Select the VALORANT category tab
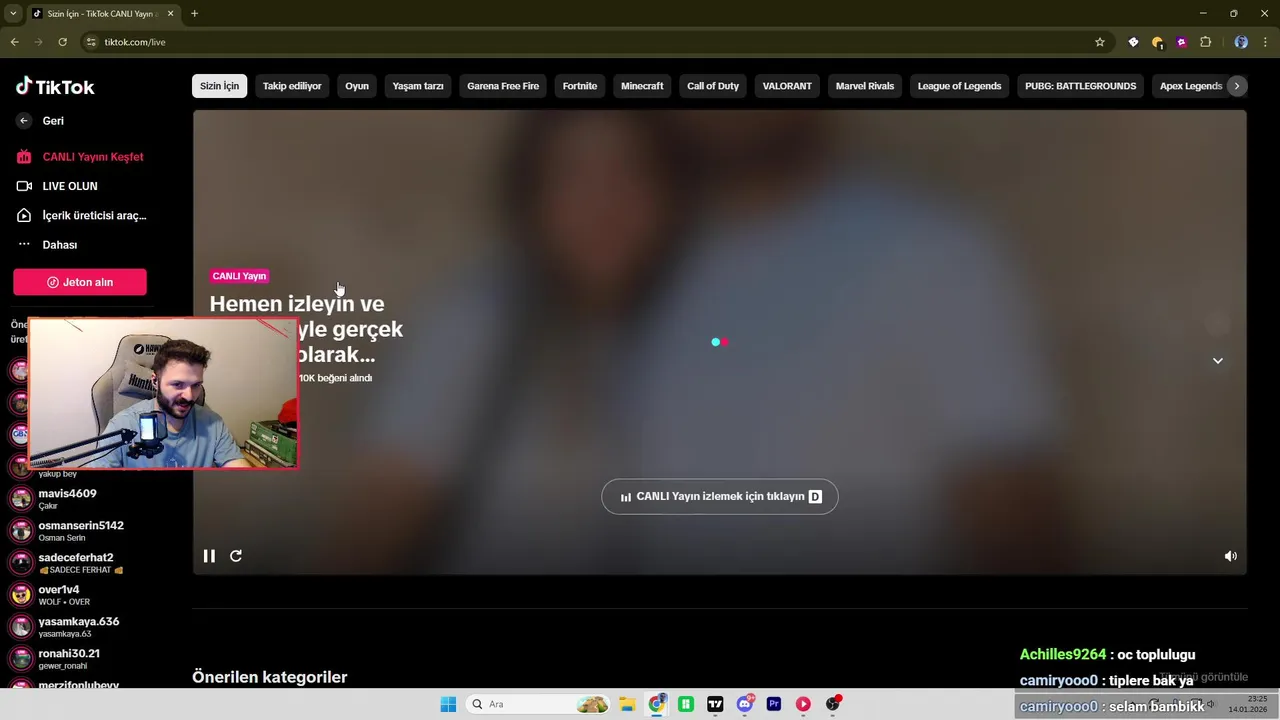The image size is (1280, 720). point(787,86)
